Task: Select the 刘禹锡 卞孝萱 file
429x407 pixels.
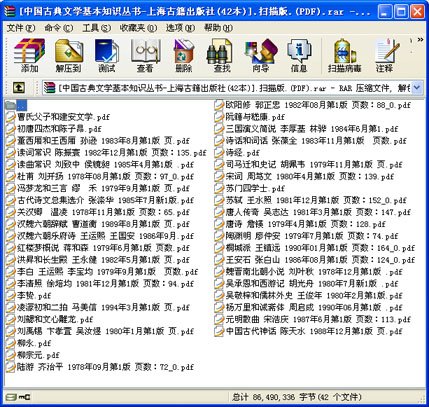Action: coord(100,332)
